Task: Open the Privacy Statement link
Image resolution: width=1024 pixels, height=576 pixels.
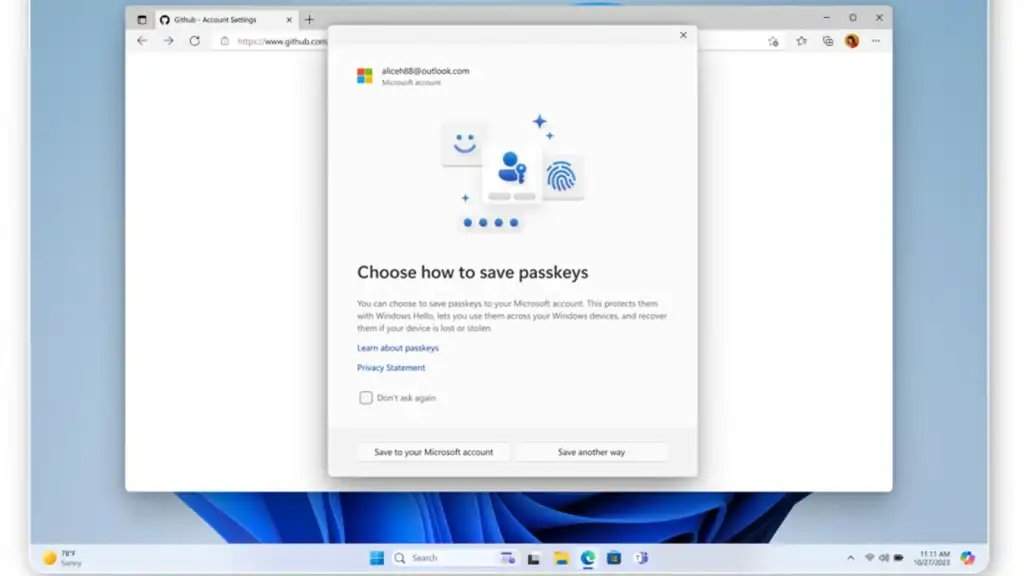Action: tap(391, 368)
